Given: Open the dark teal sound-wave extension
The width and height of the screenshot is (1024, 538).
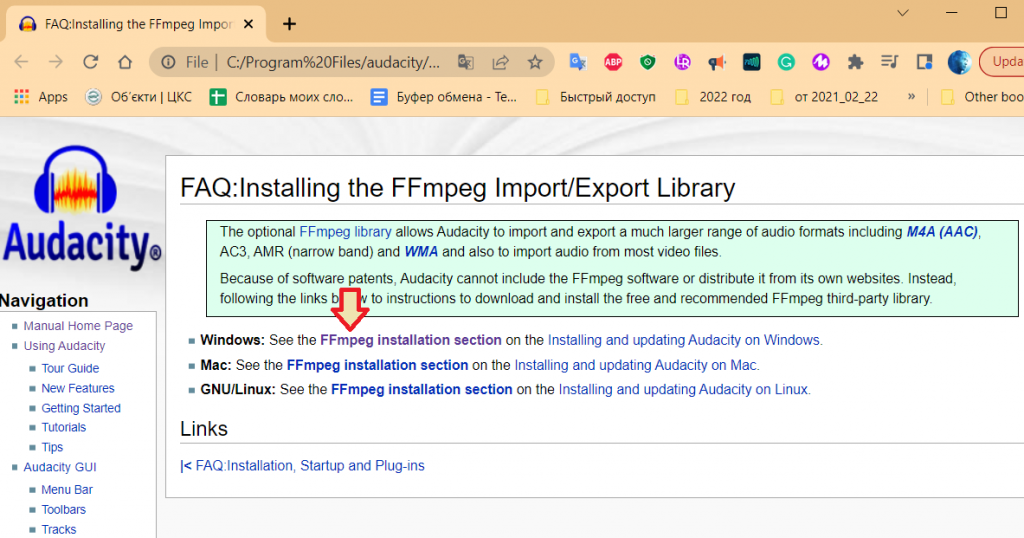Looking at the screenshot, I should coord(752,62).
